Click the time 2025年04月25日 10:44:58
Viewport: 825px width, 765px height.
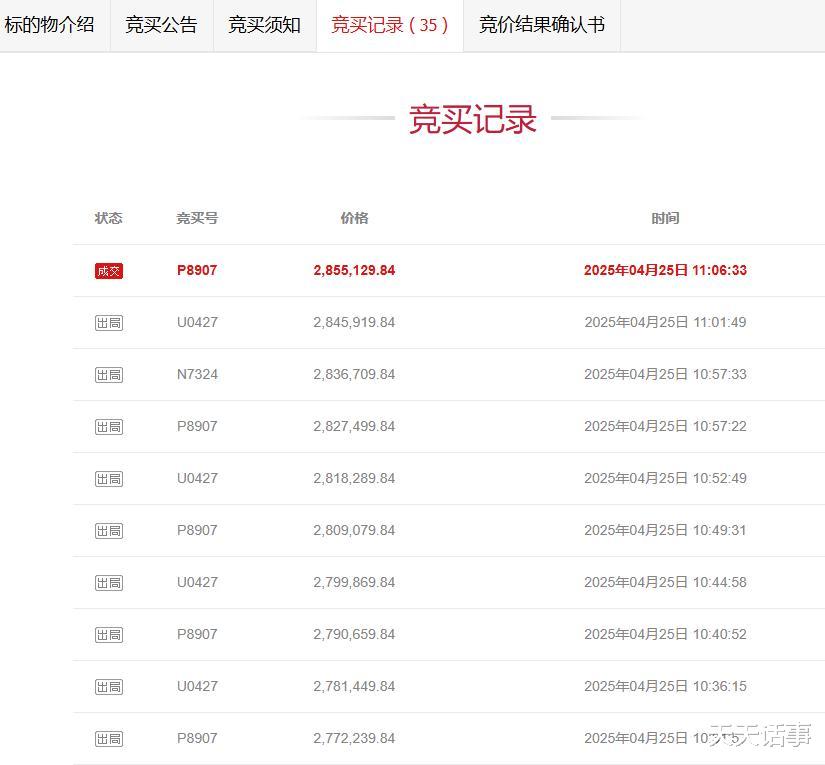tap(665, 582)
